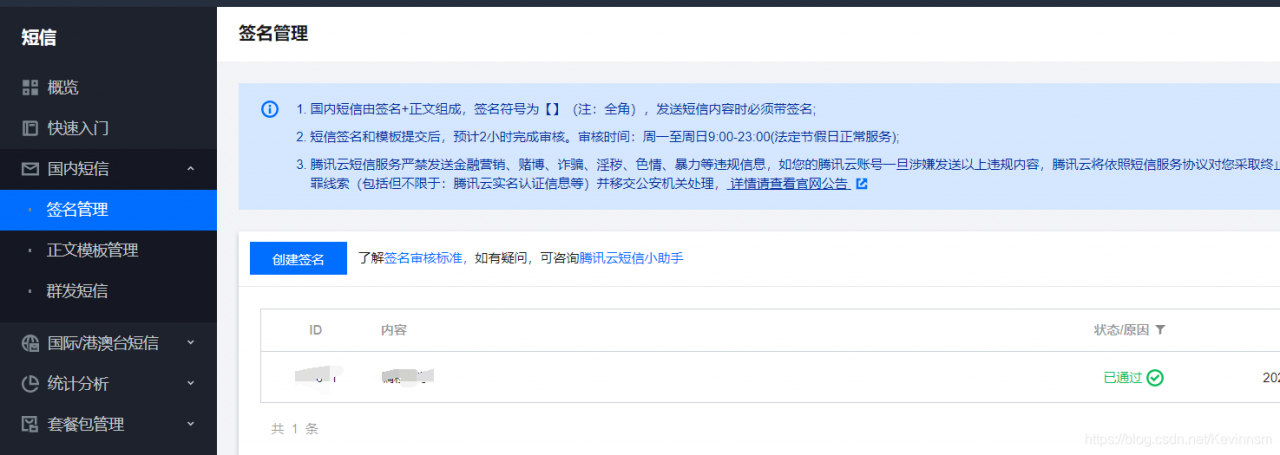This screenshot has width=1280, height=455.
Task: Click the external link icon after 官网公告
Action: [861, 184]
